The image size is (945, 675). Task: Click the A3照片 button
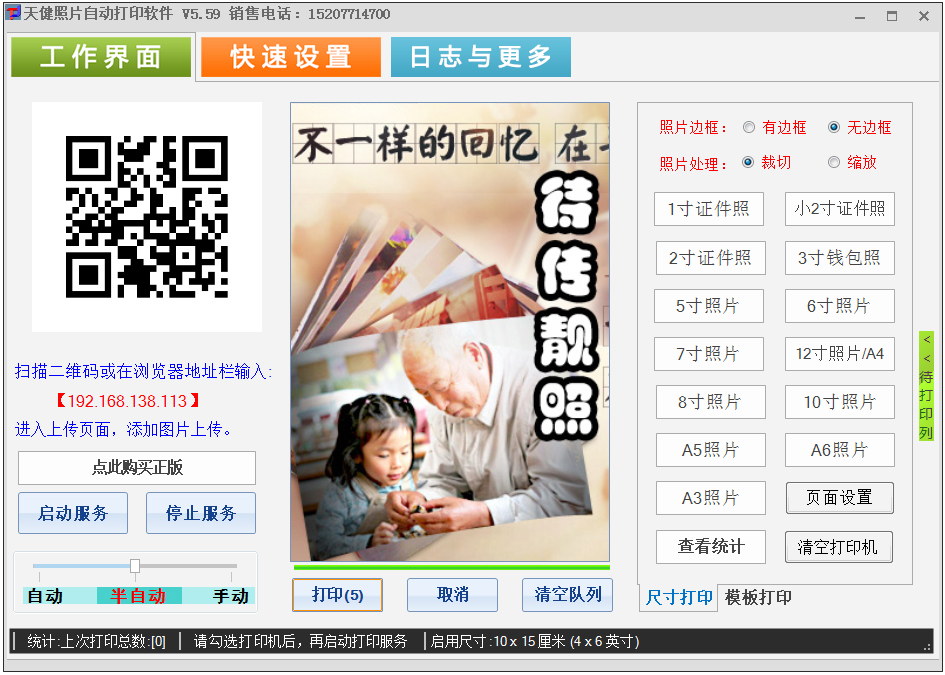click(x=711, y=498)
